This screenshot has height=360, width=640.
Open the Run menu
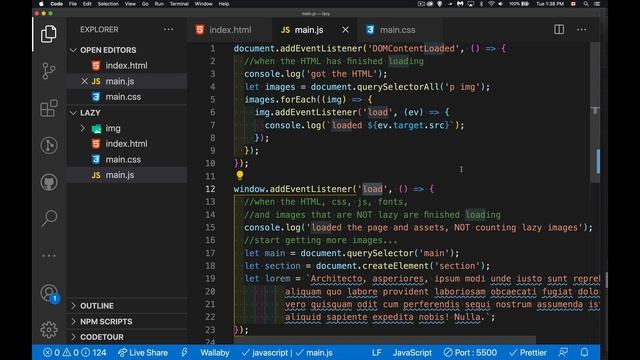pyautogui.click(x=159, y=4)
